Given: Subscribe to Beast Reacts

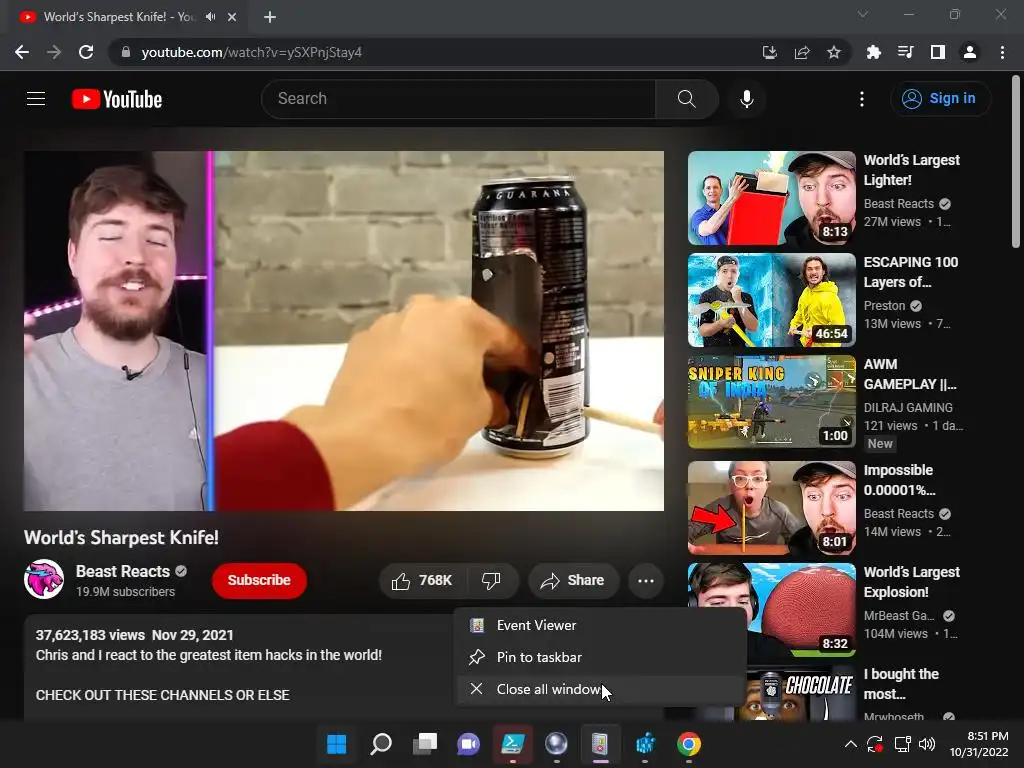Looking at the screenshot, I should 259,580.
